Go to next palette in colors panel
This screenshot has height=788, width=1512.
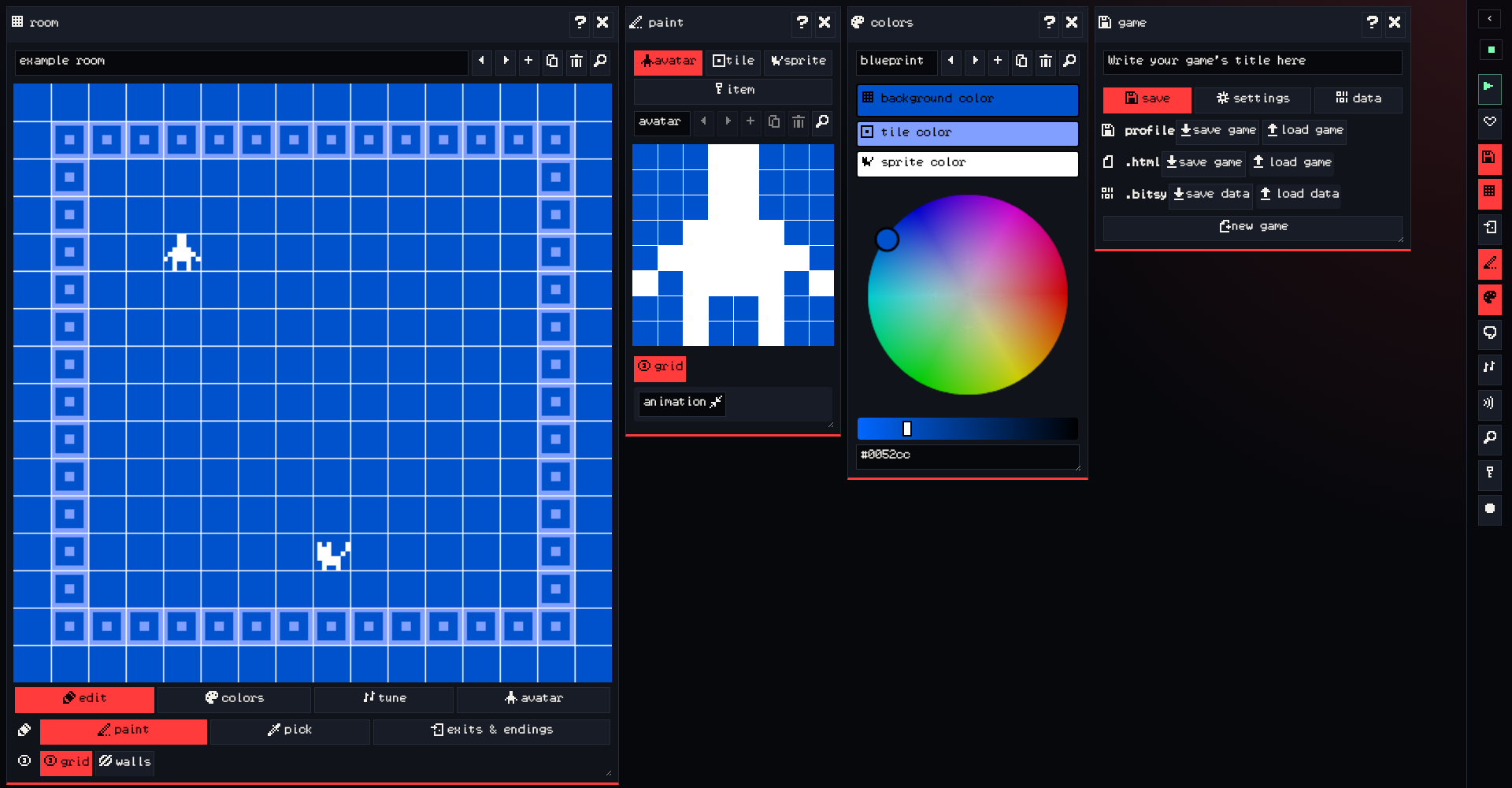coord(975,61)
